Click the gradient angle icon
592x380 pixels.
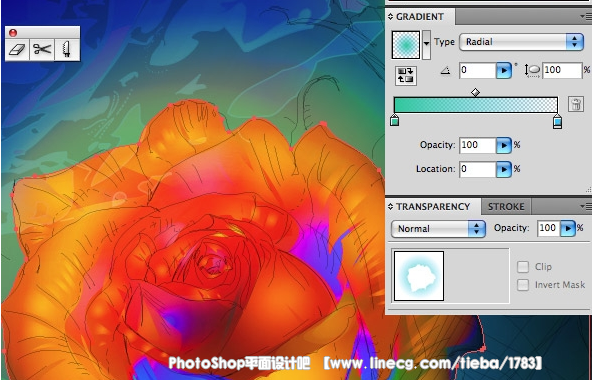click(x=446, y=71)
